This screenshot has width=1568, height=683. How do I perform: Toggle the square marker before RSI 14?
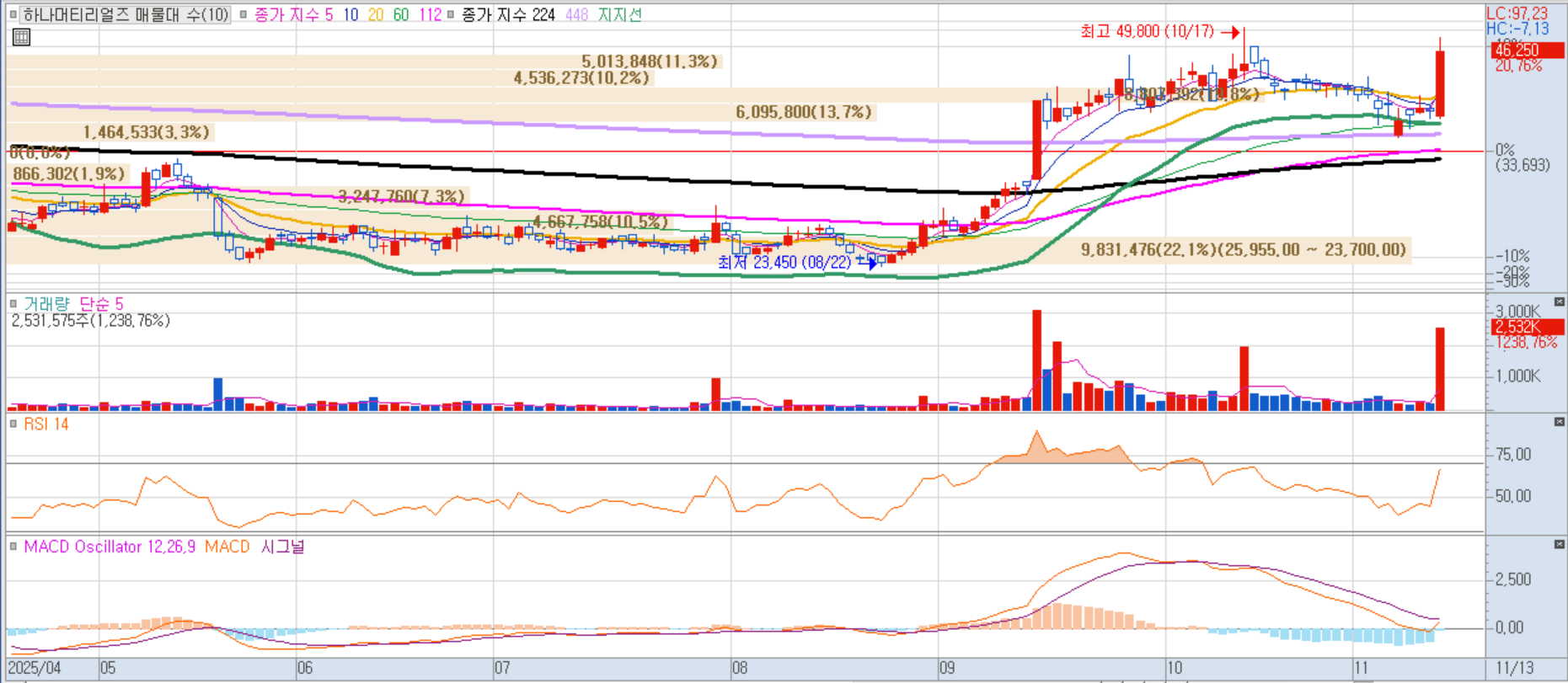click(13, 424)
